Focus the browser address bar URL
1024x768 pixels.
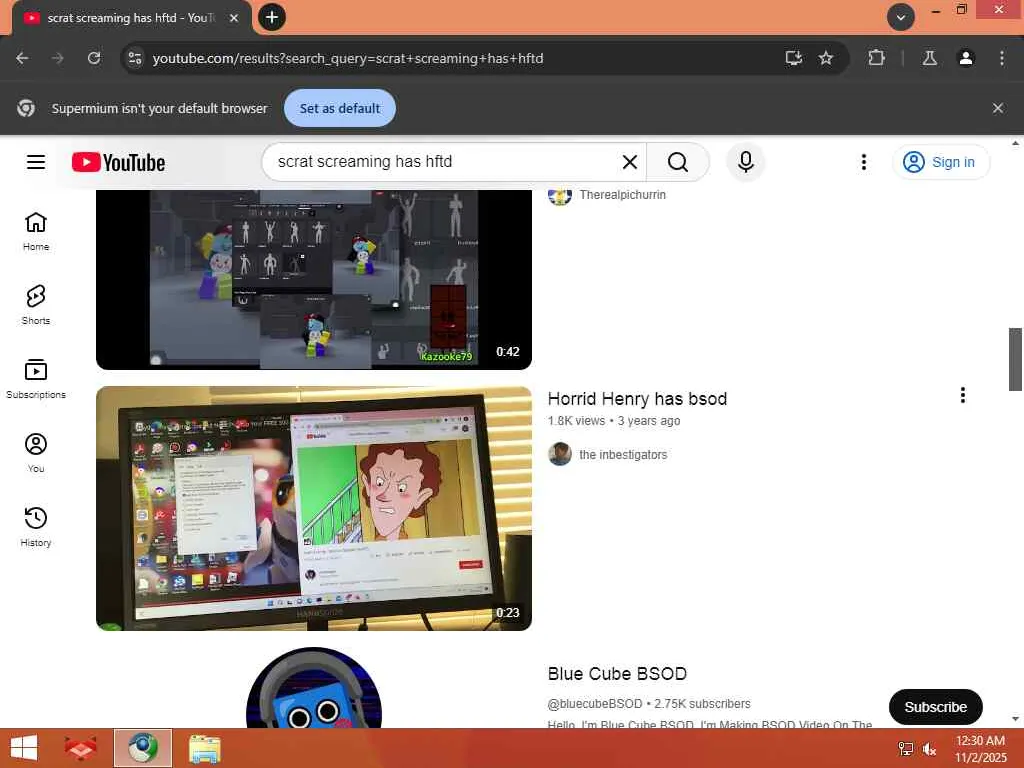(347, 58)
